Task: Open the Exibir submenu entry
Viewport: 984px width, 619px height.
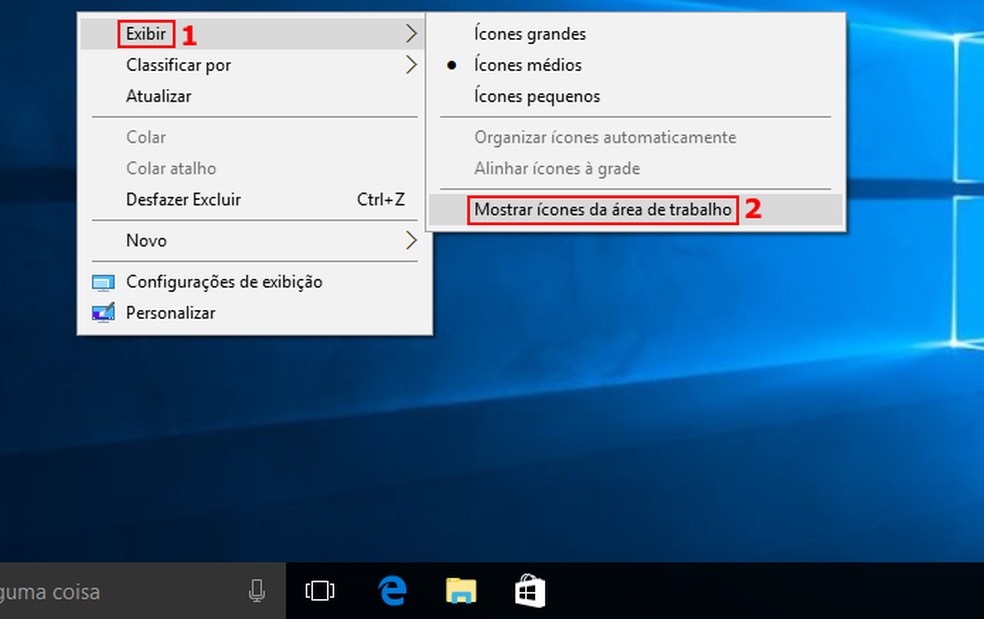Action: click(x=254, y=33)
